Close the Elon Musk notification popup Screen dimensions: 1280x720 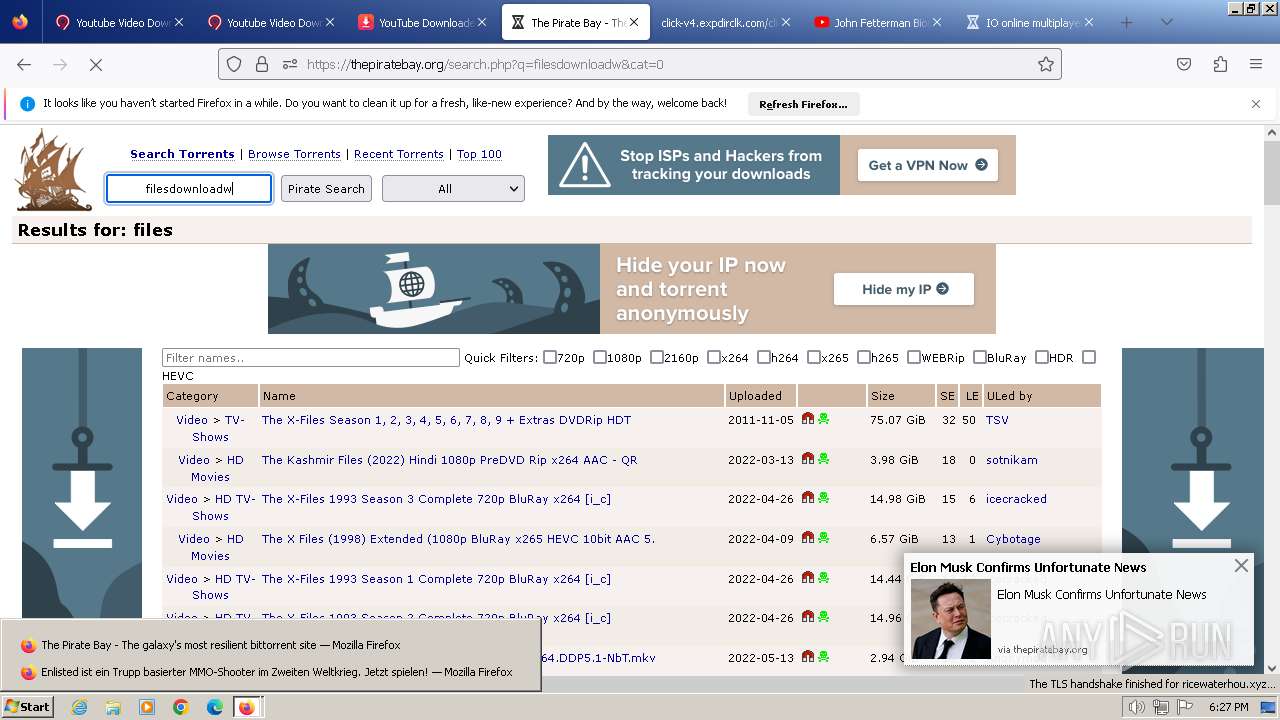[x=1241, y=566]
